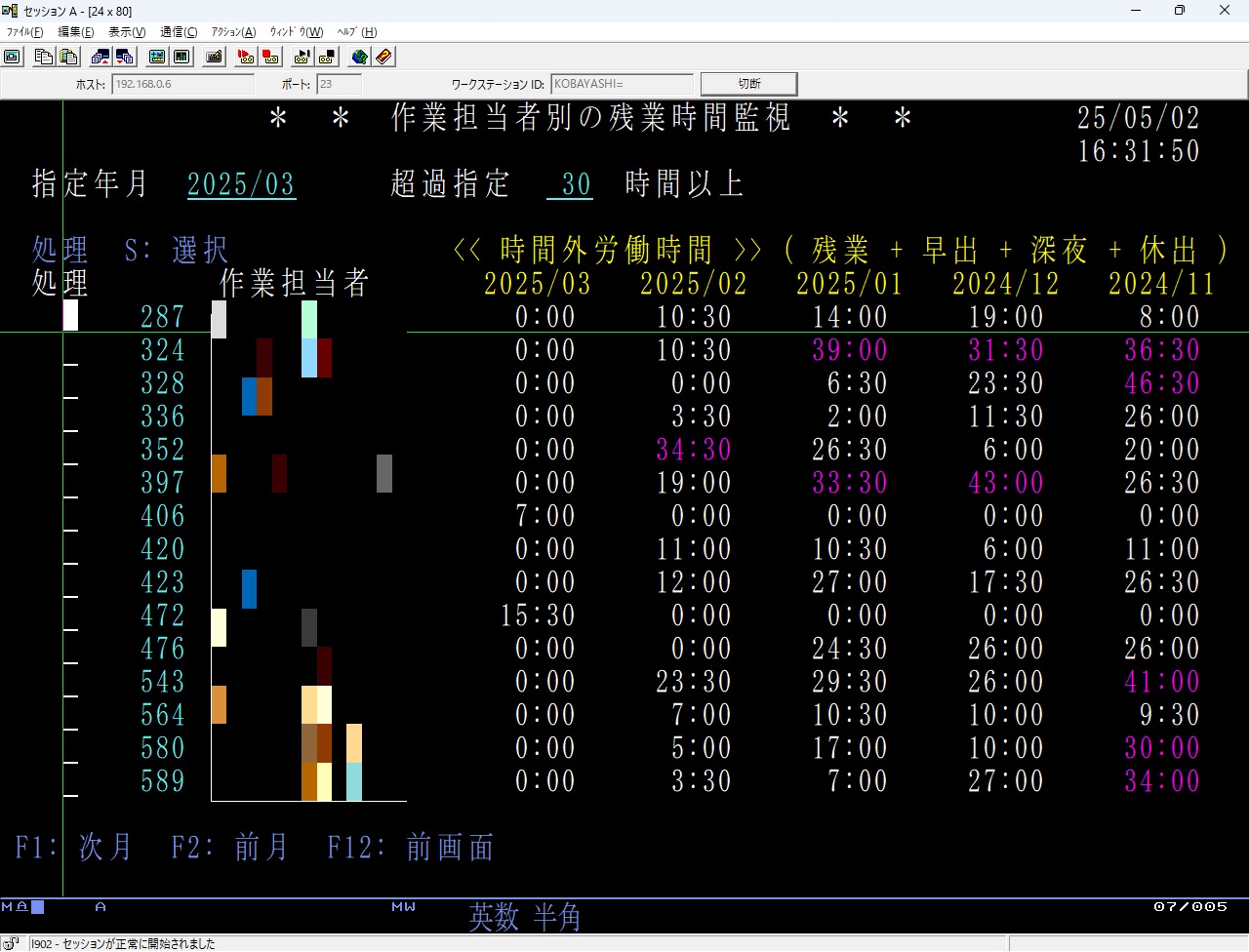This screenshot has height=952, width=1249.
Task: Stop macro recording with red square icon
Action: coord(271,57)
